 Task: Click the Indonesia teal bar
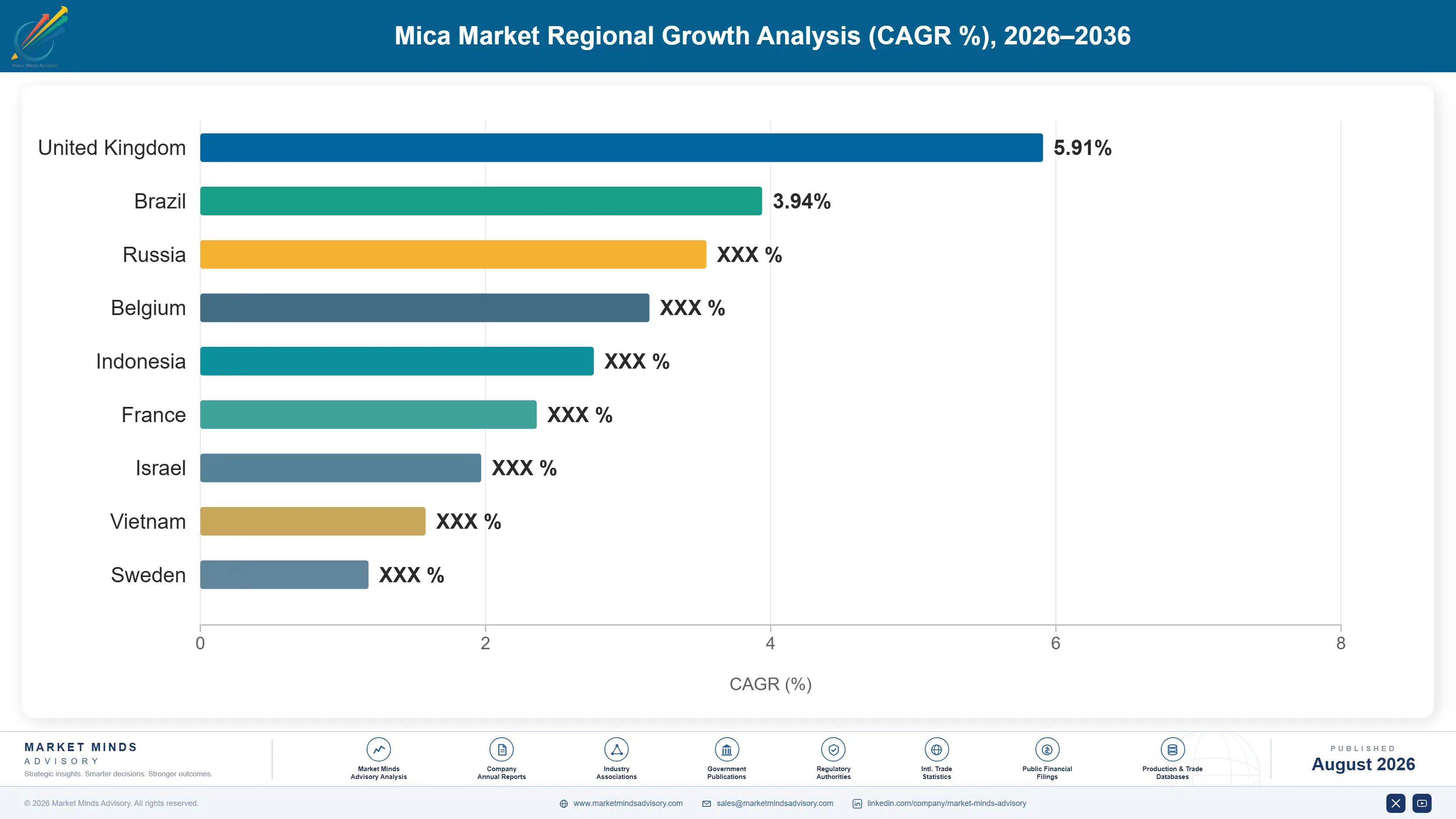[x=397, y=361]
